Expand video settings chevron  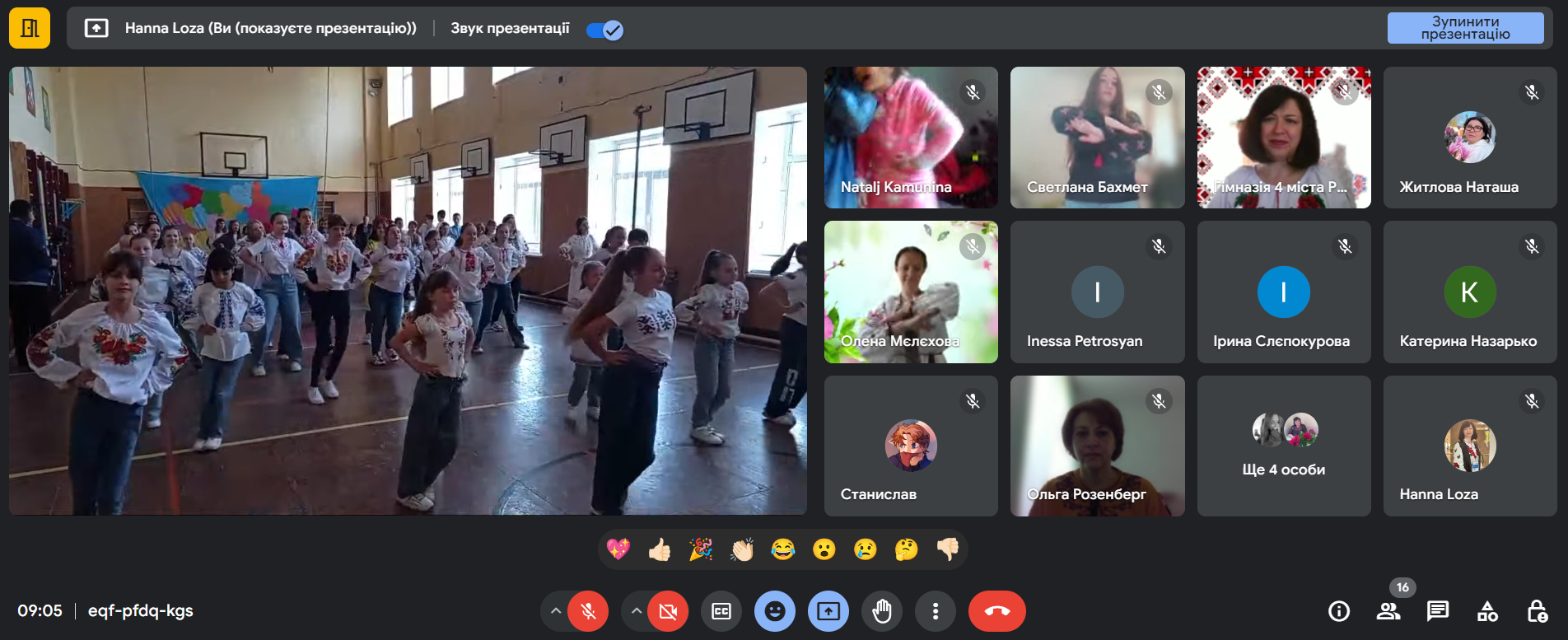point(636,611)
